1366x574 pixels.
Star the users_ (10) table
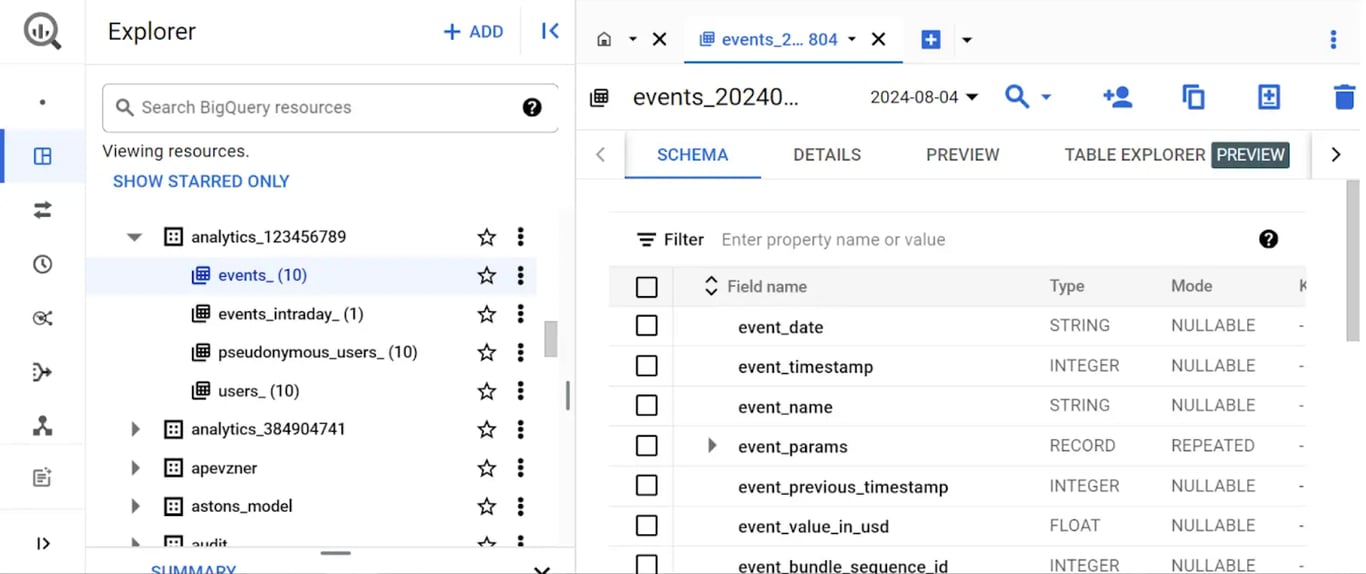click(487, 391)
